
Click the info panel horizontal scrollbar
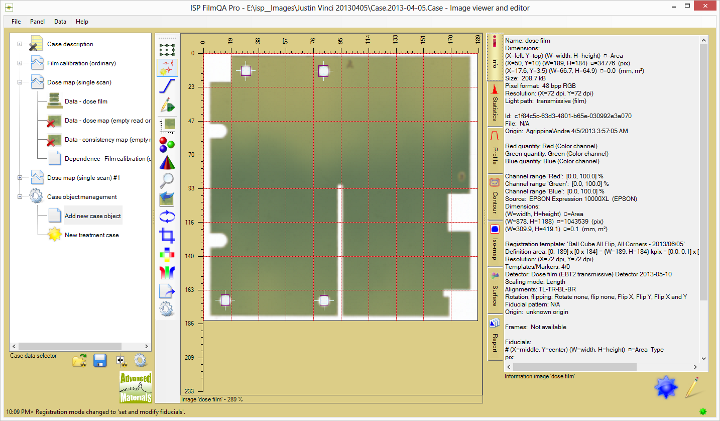point(575,367)
